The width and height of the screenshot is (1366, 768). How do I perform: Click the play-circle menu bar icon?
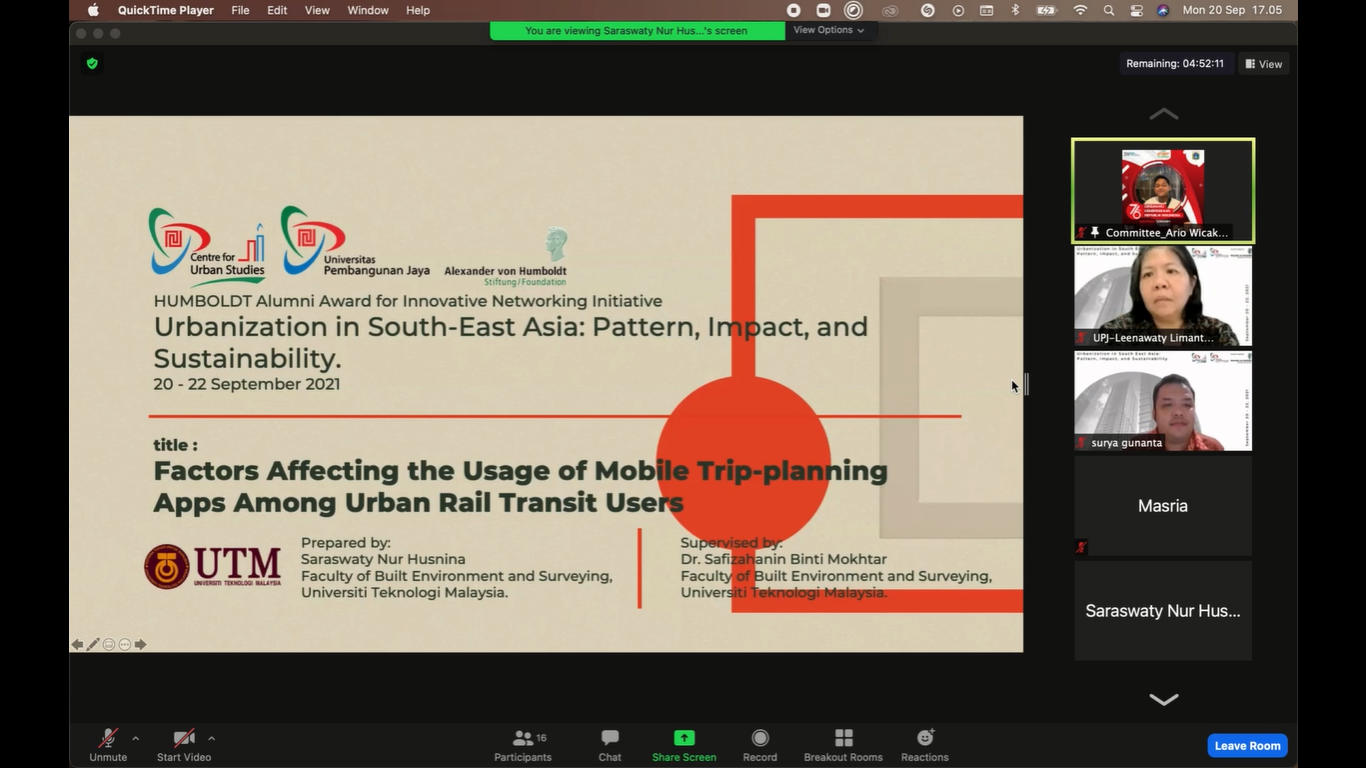point(958,10)
